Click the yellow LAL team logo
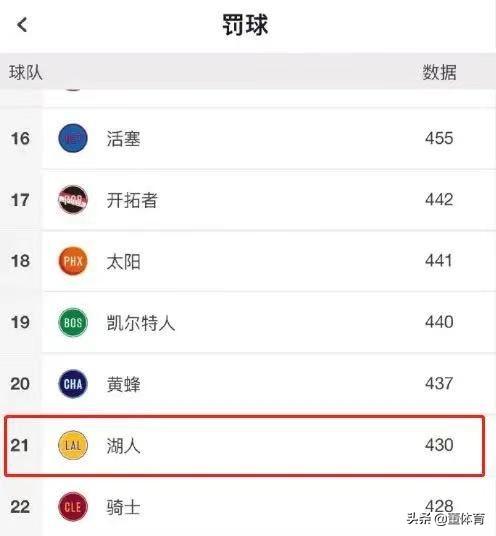Screen dimensions: 496x536 point(73,445)
